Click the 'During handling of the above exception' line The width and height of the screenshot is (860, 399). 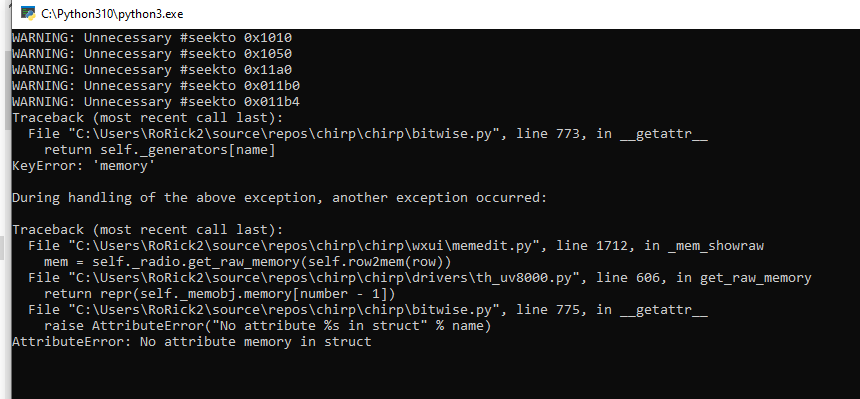click(280, 198)
